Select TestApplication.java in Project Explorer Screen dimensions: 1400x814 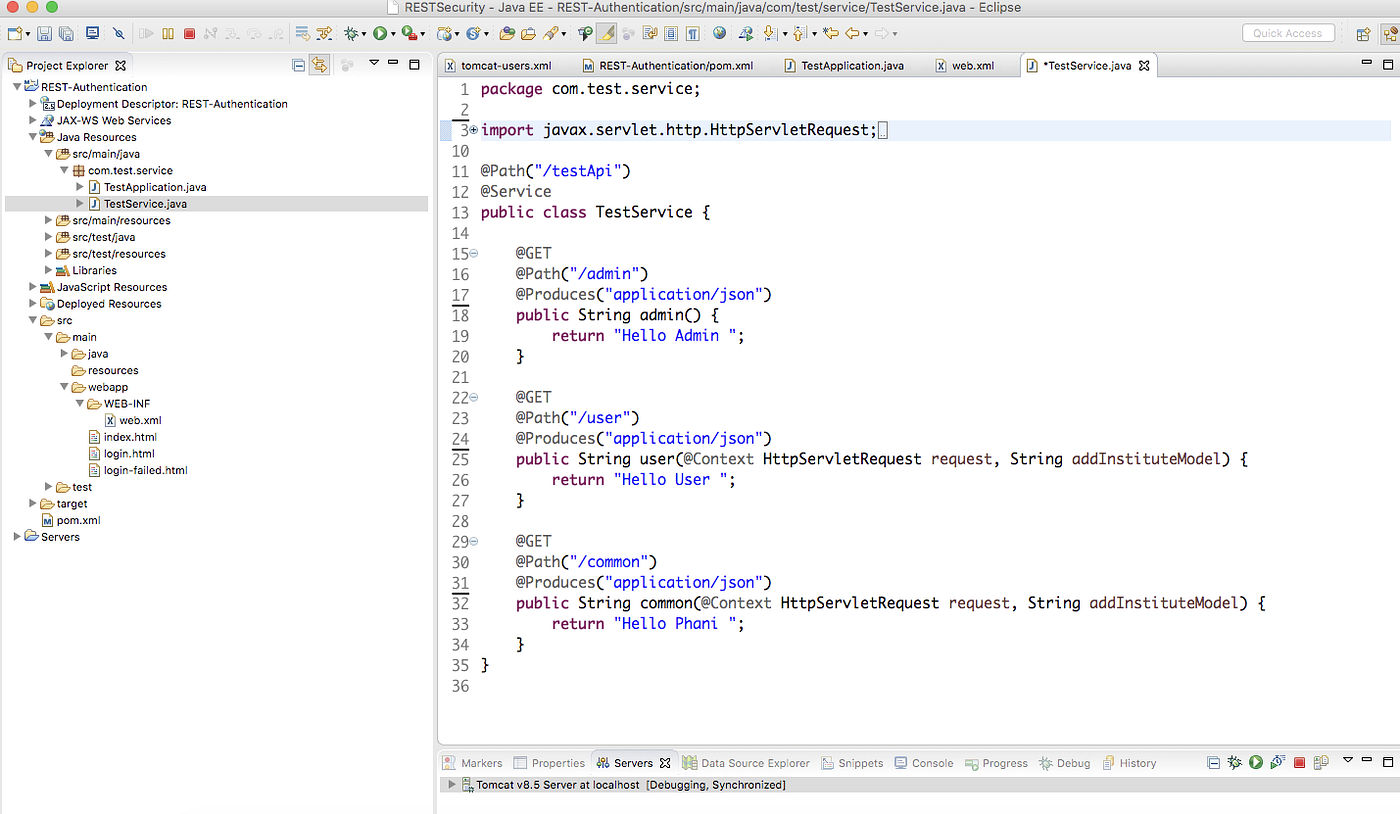(155, 187)
